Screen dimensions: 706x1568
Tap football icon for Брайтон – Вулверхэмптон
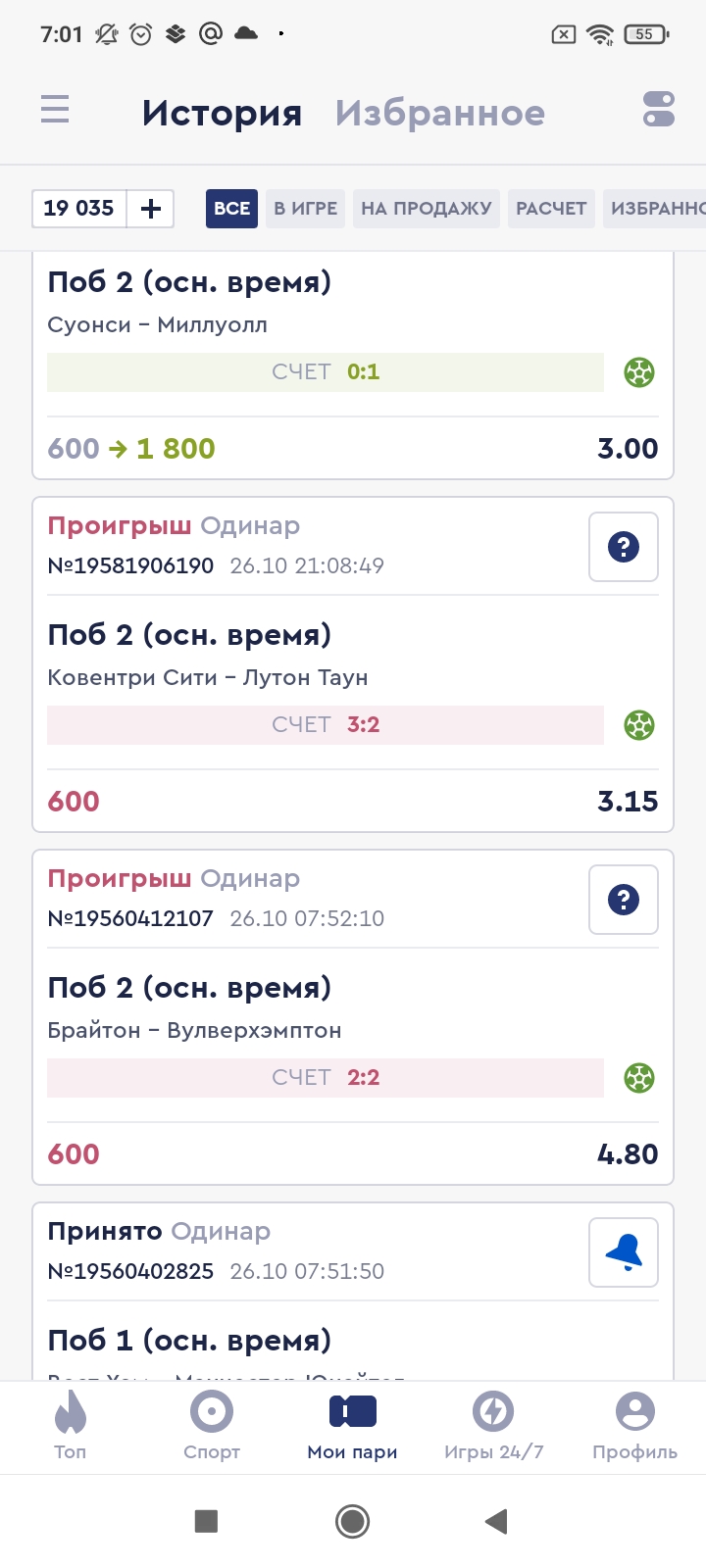(639, 1078)
